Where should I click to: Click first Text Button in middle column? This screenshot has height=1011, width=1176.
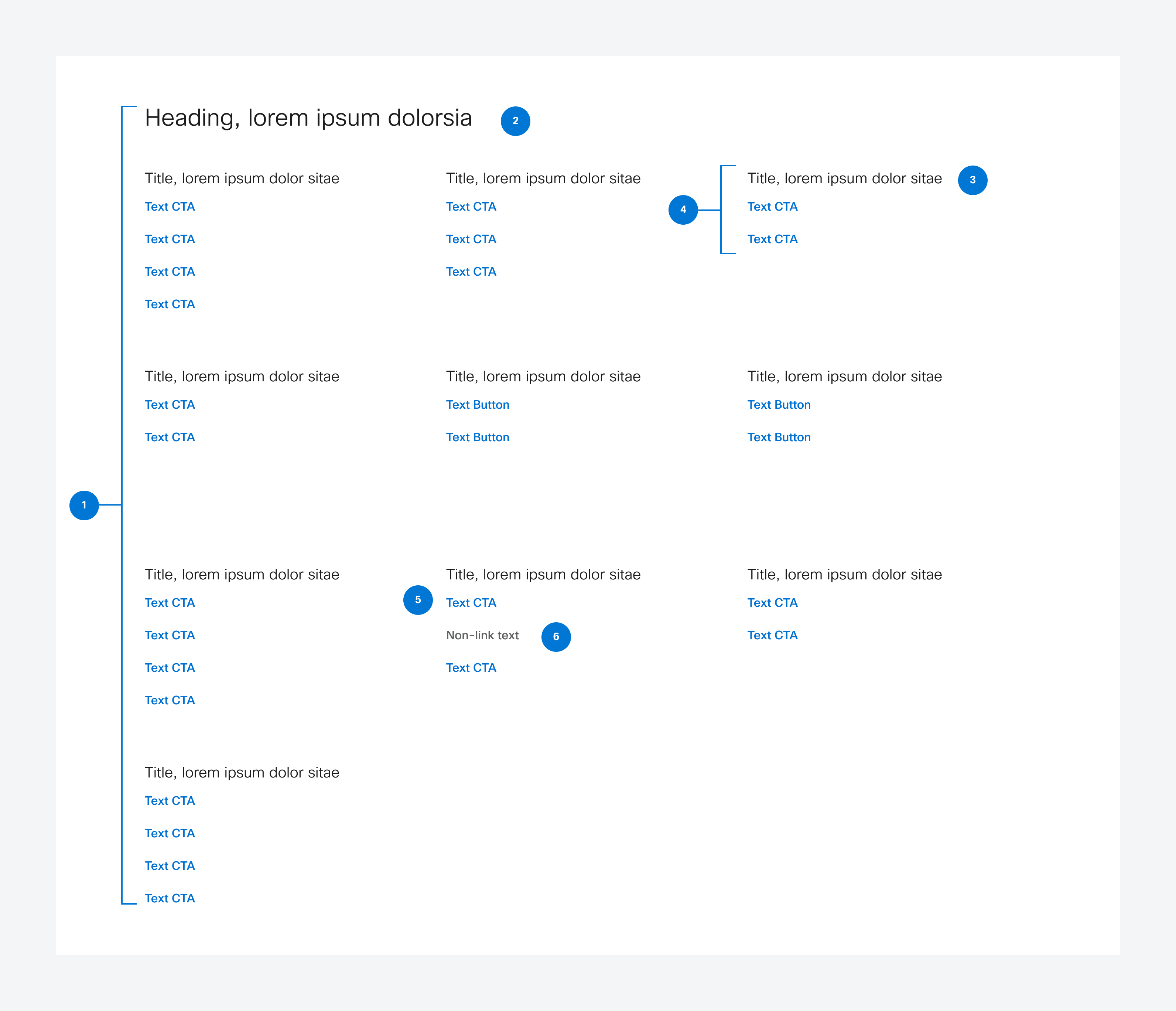pos(477,405)
